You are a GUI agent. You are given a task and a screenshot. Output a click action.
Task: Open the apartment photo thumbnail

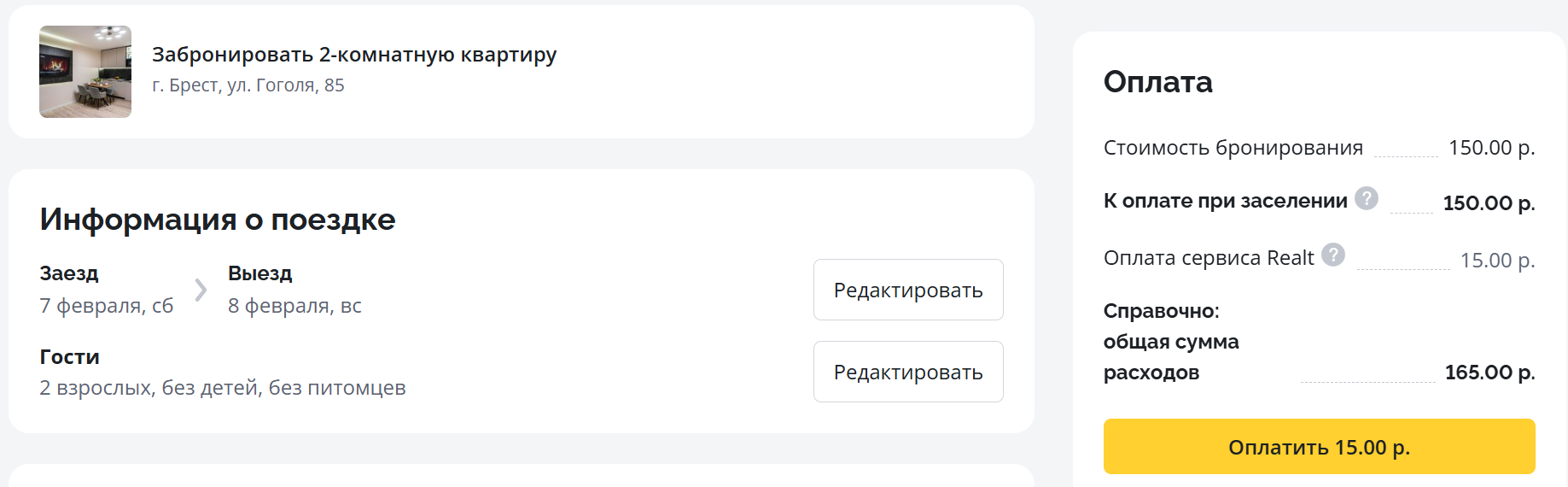coord(85,72)
